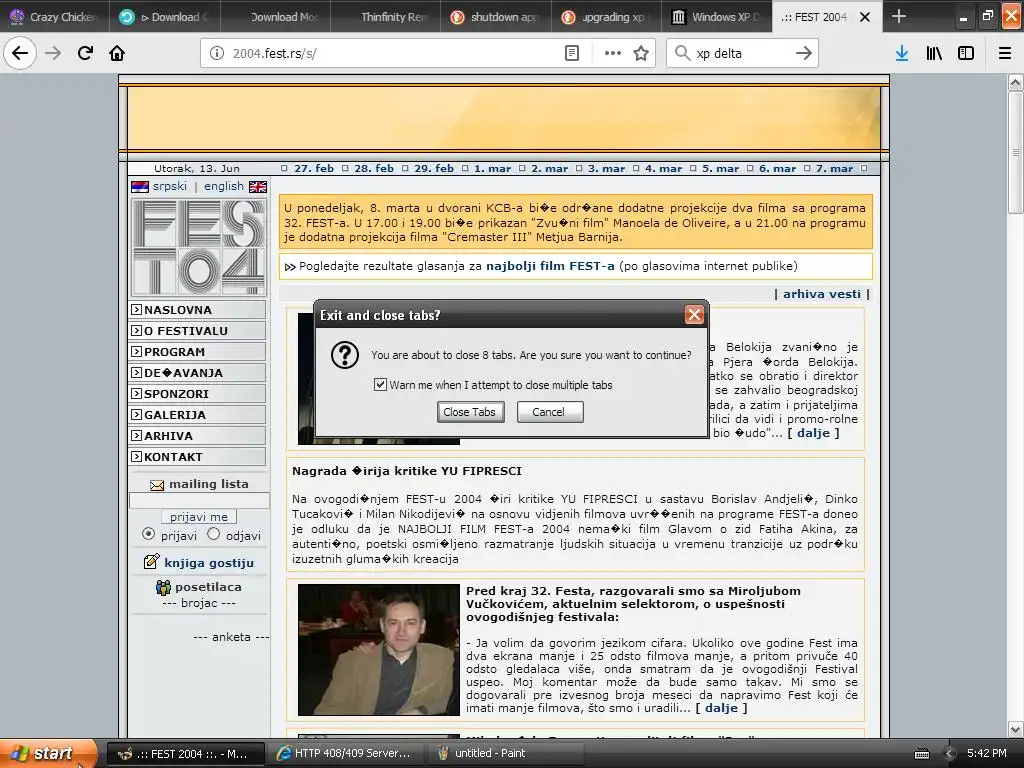The image size is (1024, 768).
Task: Click the mailing list email input field
Action: (199, 501)
